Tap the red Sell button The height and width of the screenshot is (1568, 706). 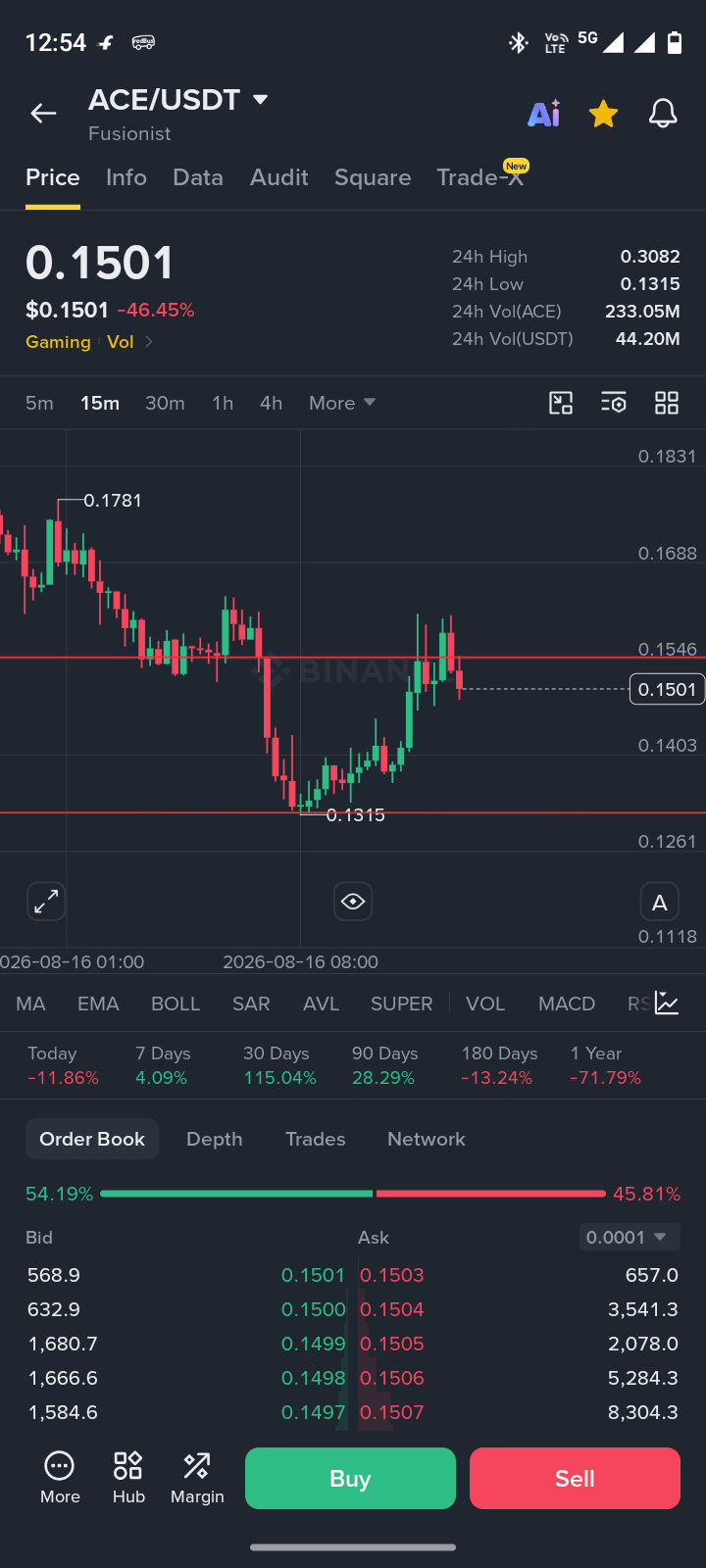click(x=575, y=1478)
